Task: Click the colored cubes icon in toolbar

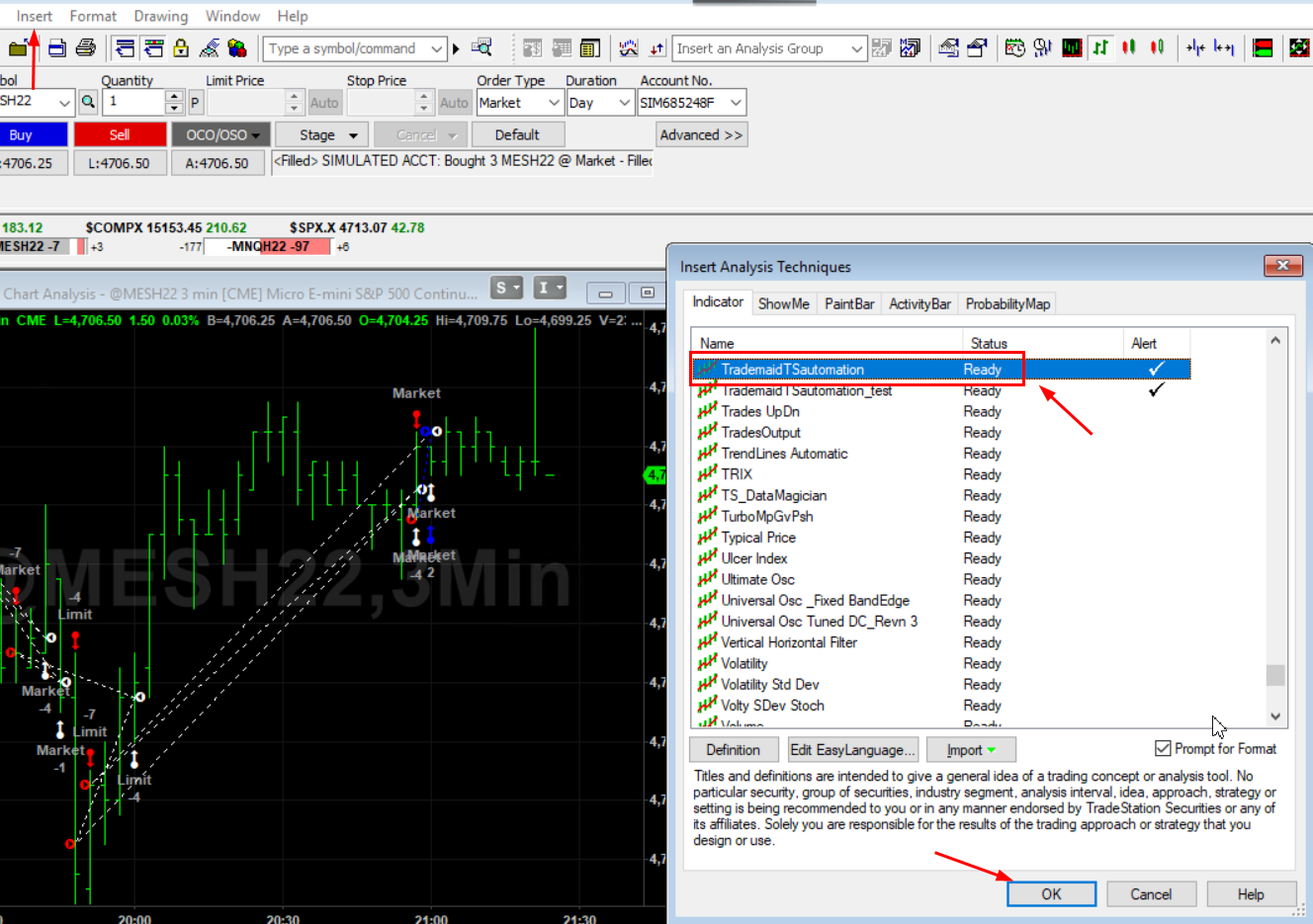Action: coord(237,47)
